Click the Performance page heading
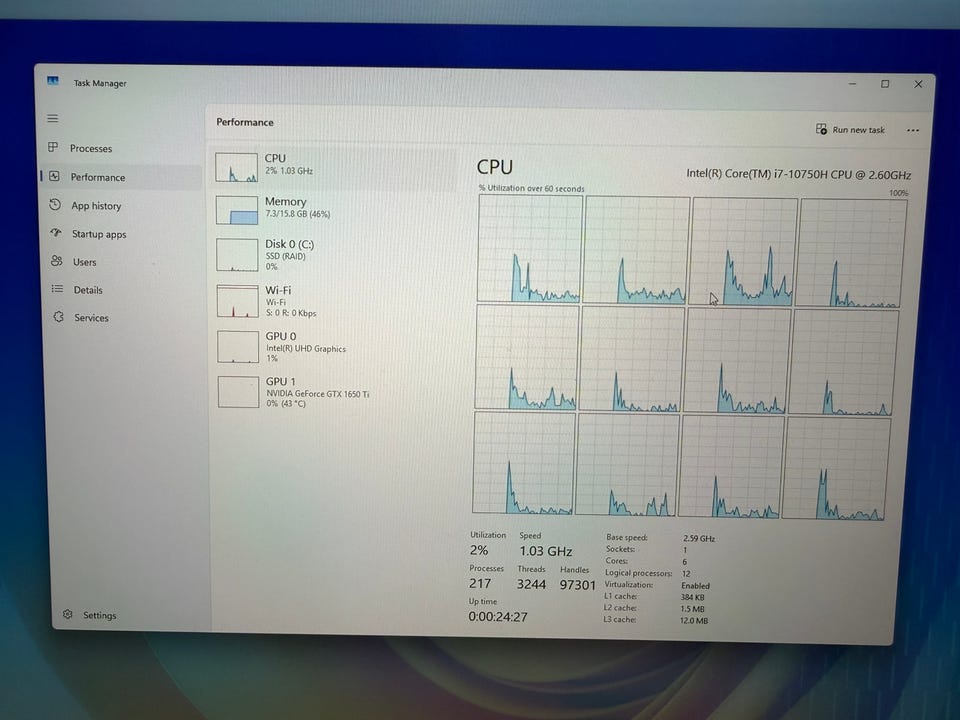 pos(244,122)
